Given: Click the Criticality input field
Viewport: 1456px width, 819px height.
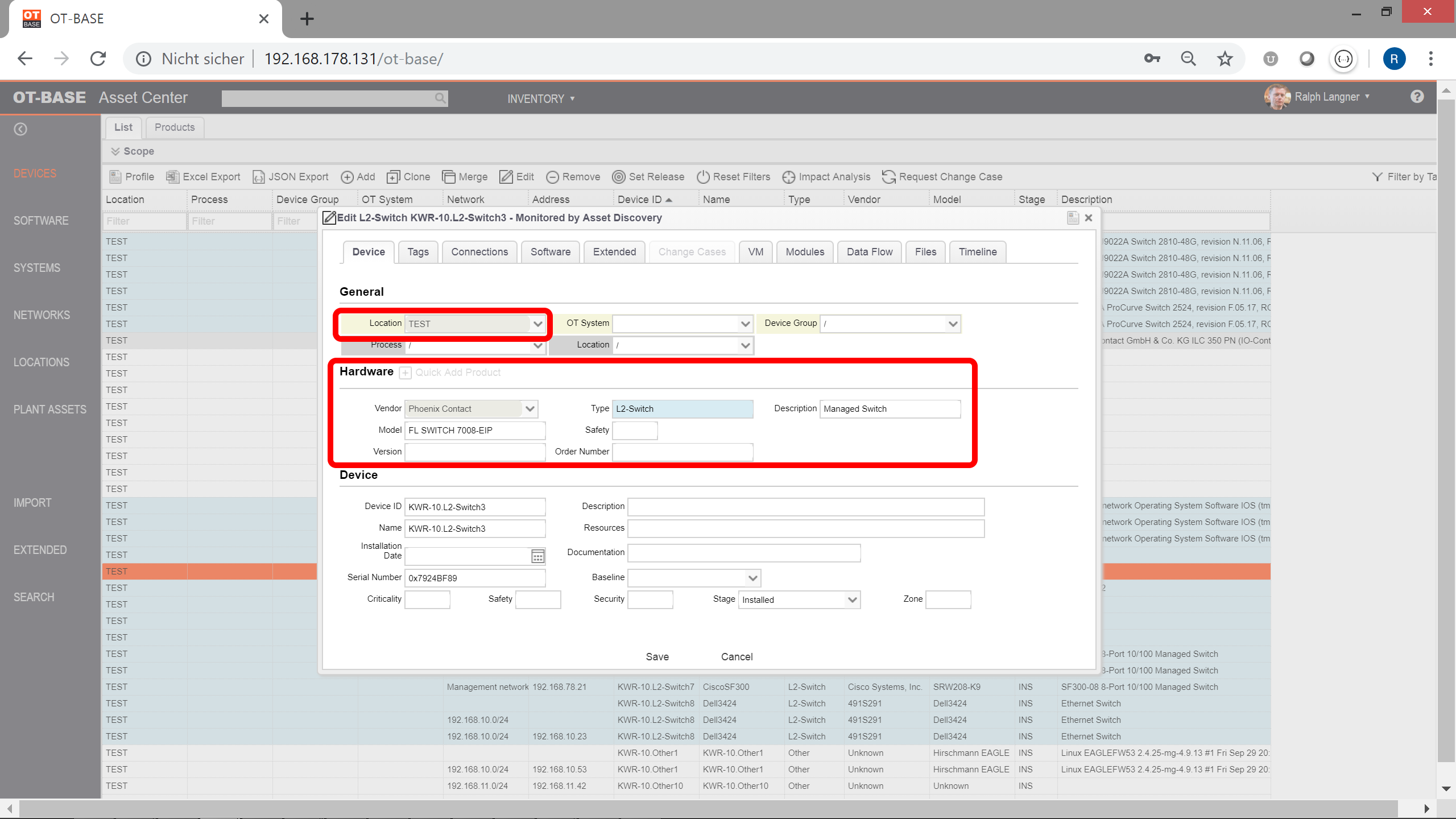Looking at the screenshot, I should [x=427, y=599].
